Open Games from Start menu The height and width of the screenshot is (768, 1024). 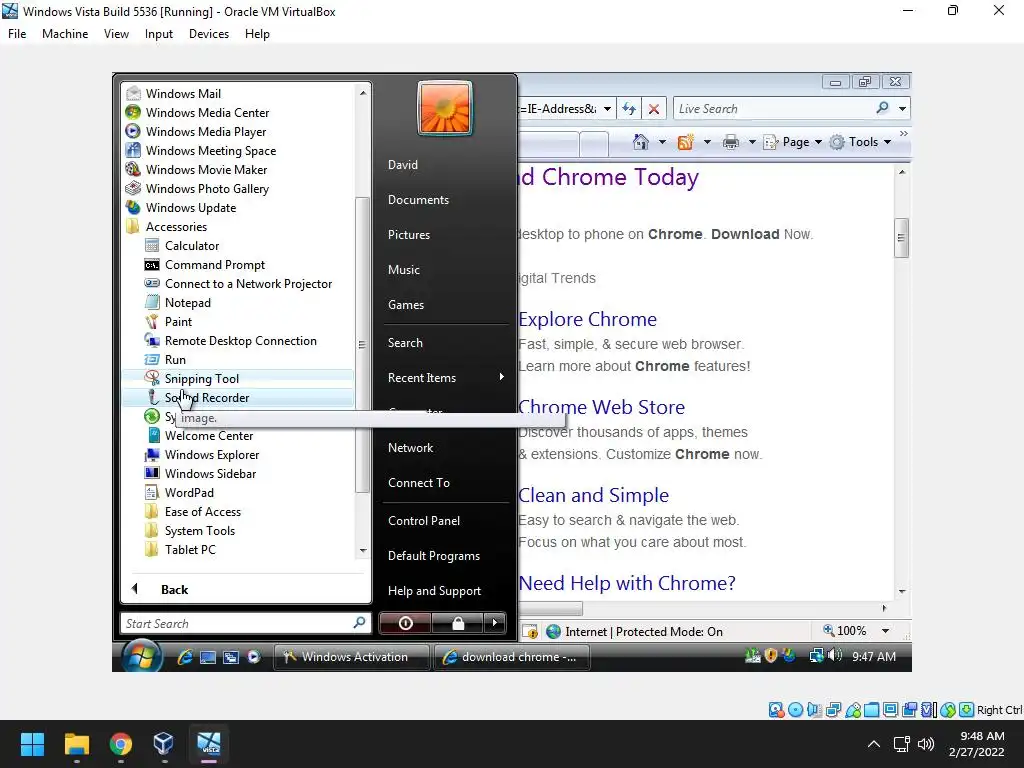coord(406,304)
